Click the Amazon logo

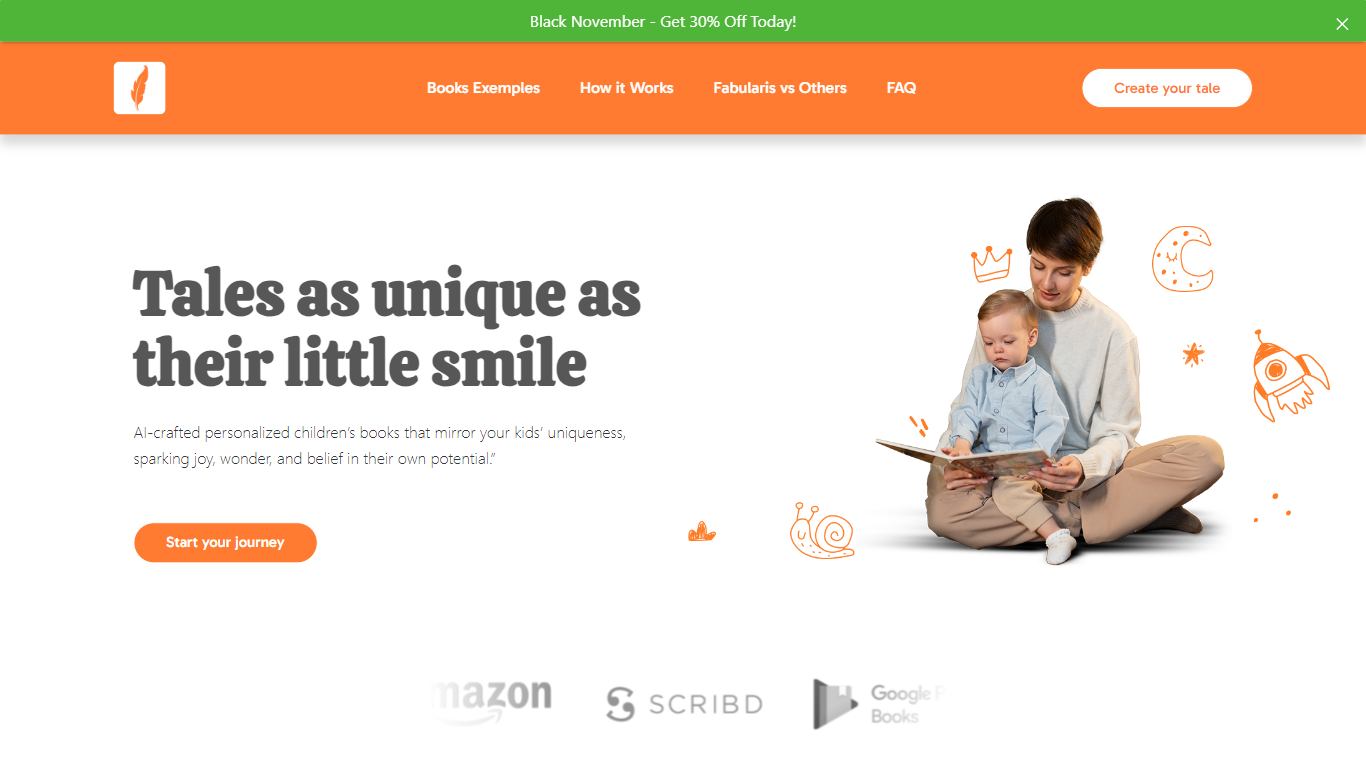[493, 701]
